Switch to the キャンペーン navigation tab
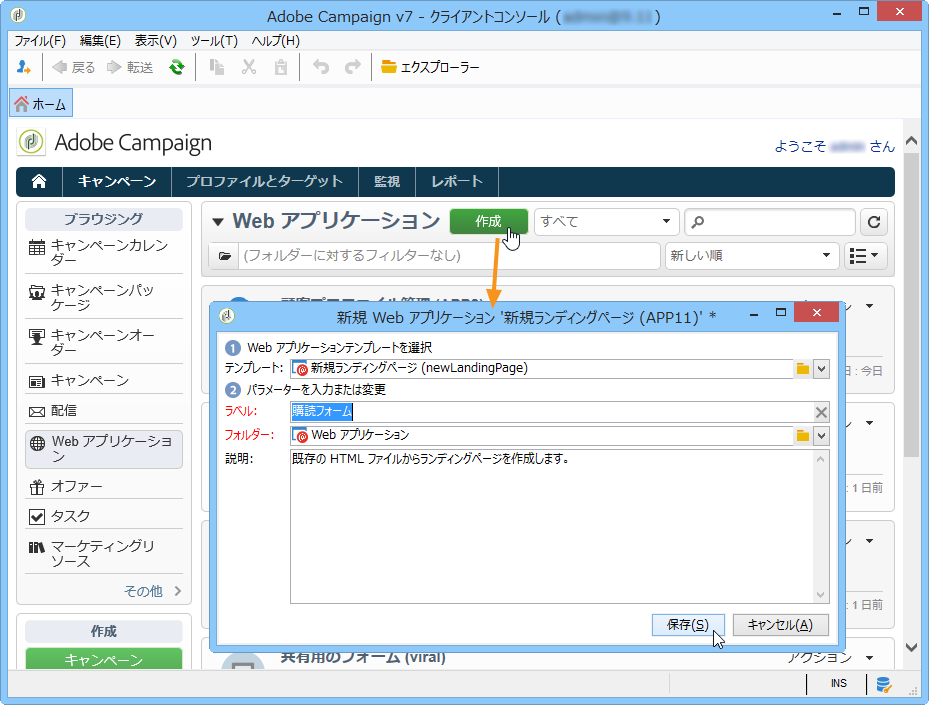The width and height of the screenshot is (943, 717). click(x=117, y=182)
